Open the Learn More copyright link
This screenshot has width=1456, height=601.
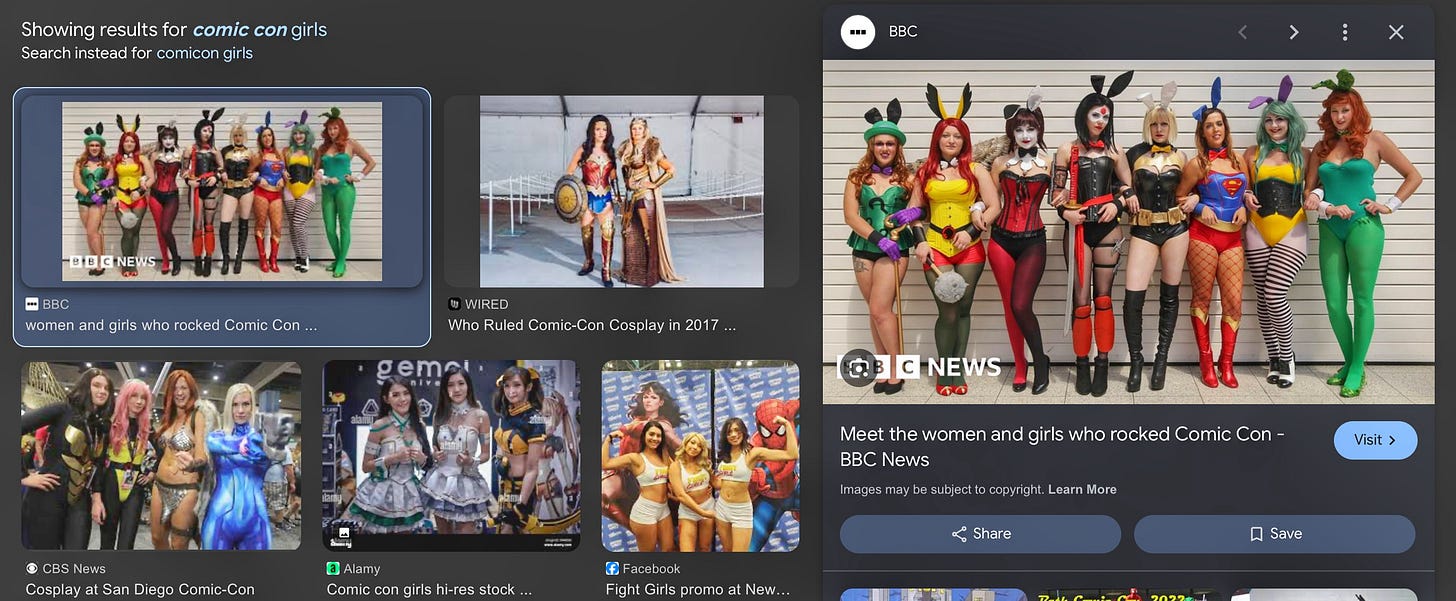[x=1082, y=490]
